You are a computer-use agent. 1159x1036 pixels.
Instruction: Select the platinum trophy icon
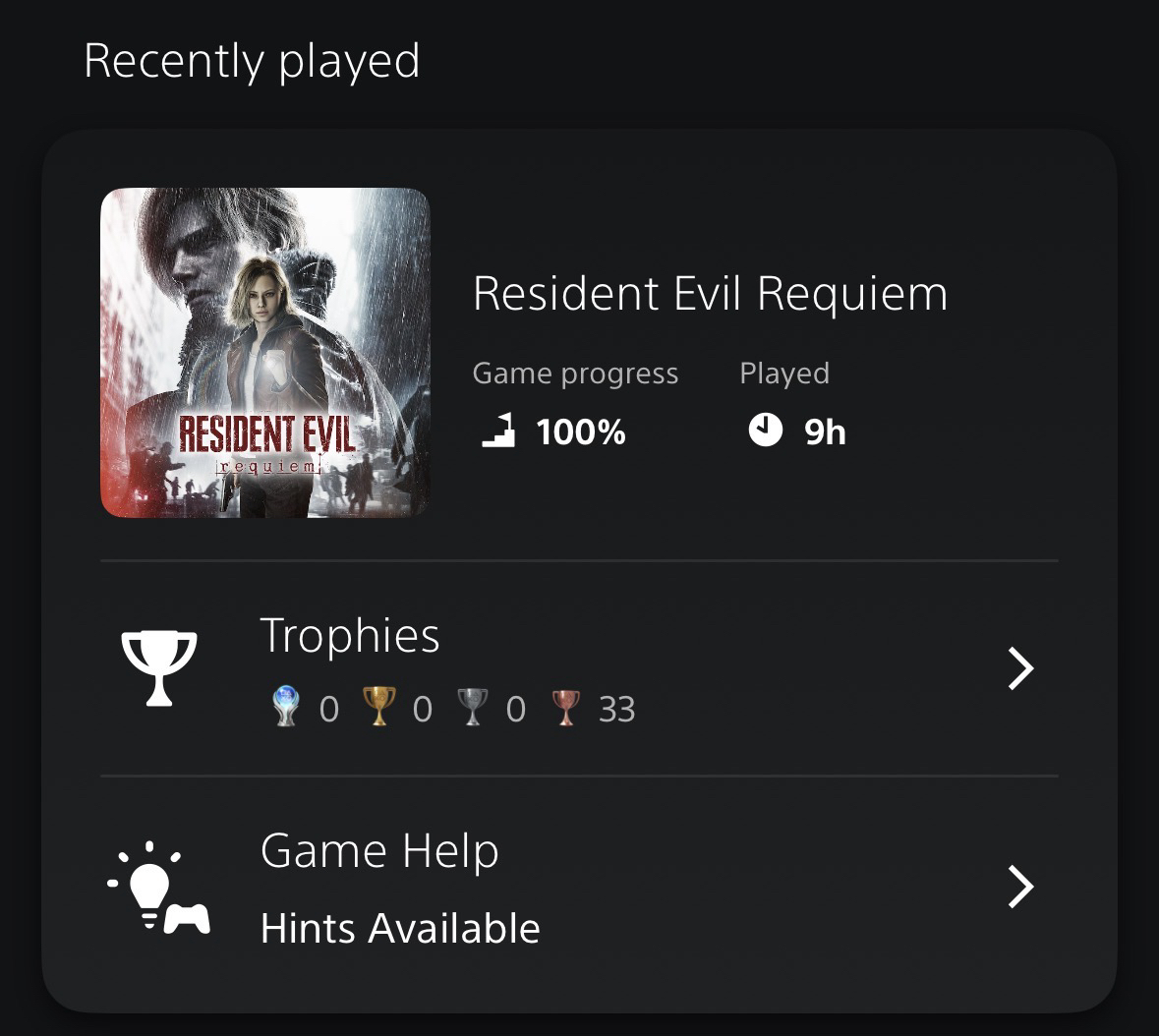click(286, 707)
